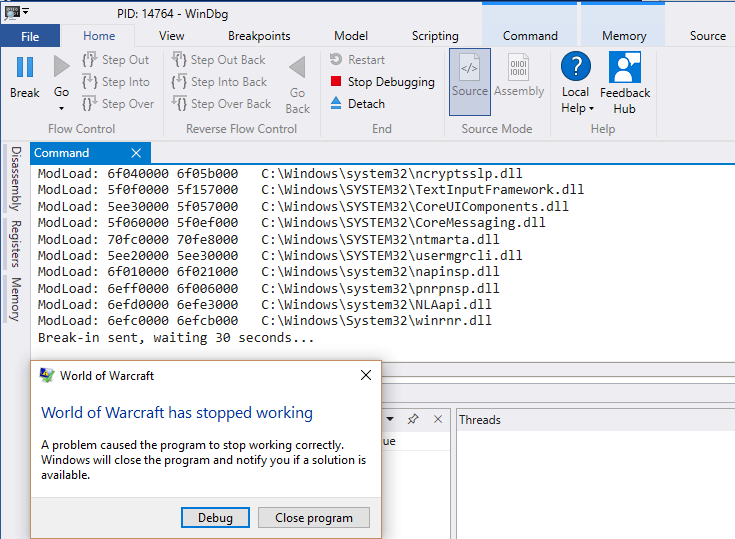Click the WinDbg quick access icon
The width and height of the screenshot is (735, 539).
(x=12, y=13)
